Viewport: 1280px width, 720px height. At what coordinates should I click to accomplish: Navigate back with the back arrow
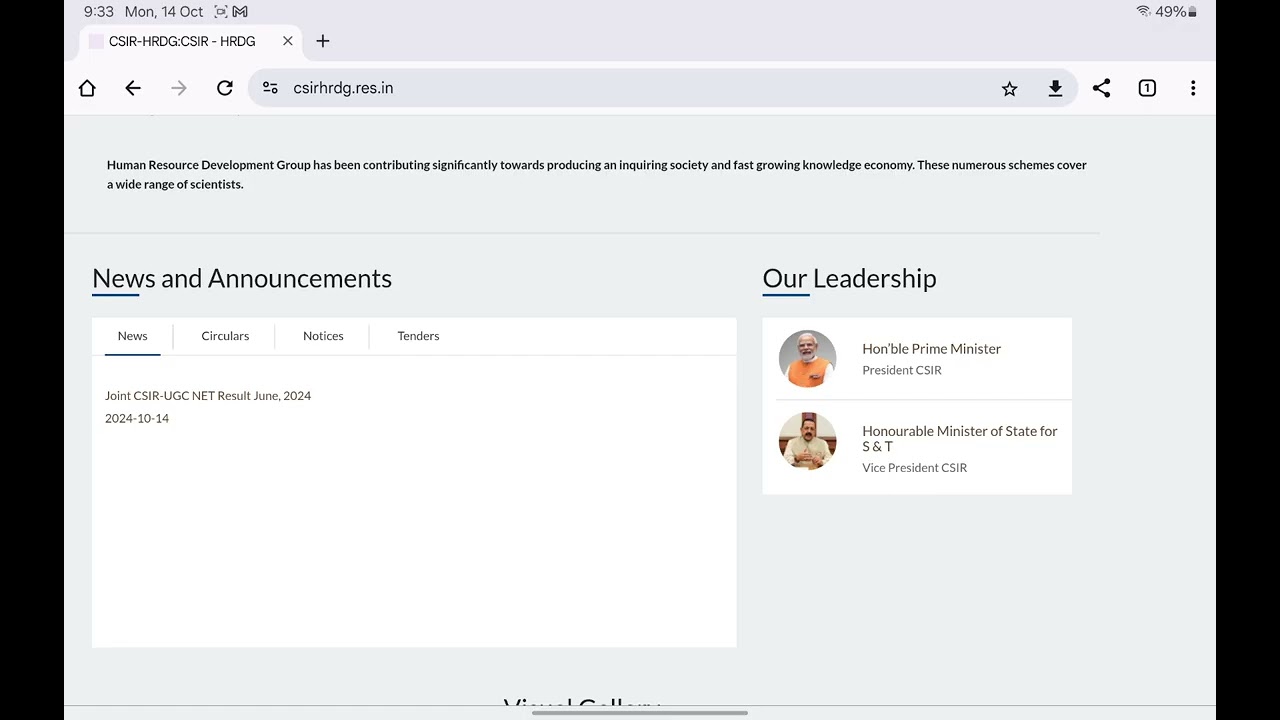click(x=133, y=88)
